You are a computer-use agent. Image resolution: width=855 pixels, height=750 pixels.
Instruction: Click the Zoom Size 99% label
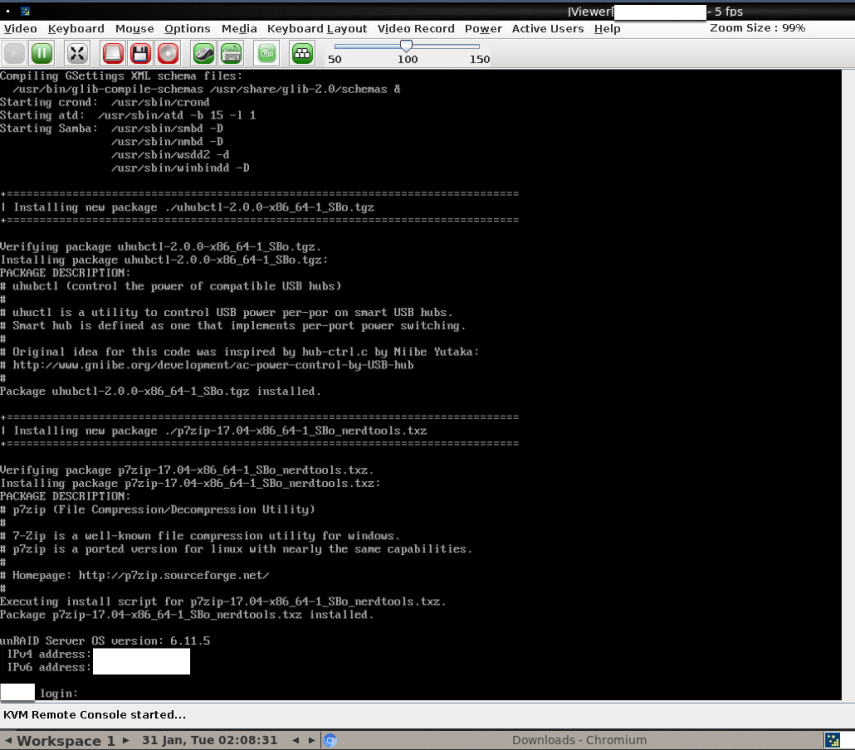[x=757, y=28]
